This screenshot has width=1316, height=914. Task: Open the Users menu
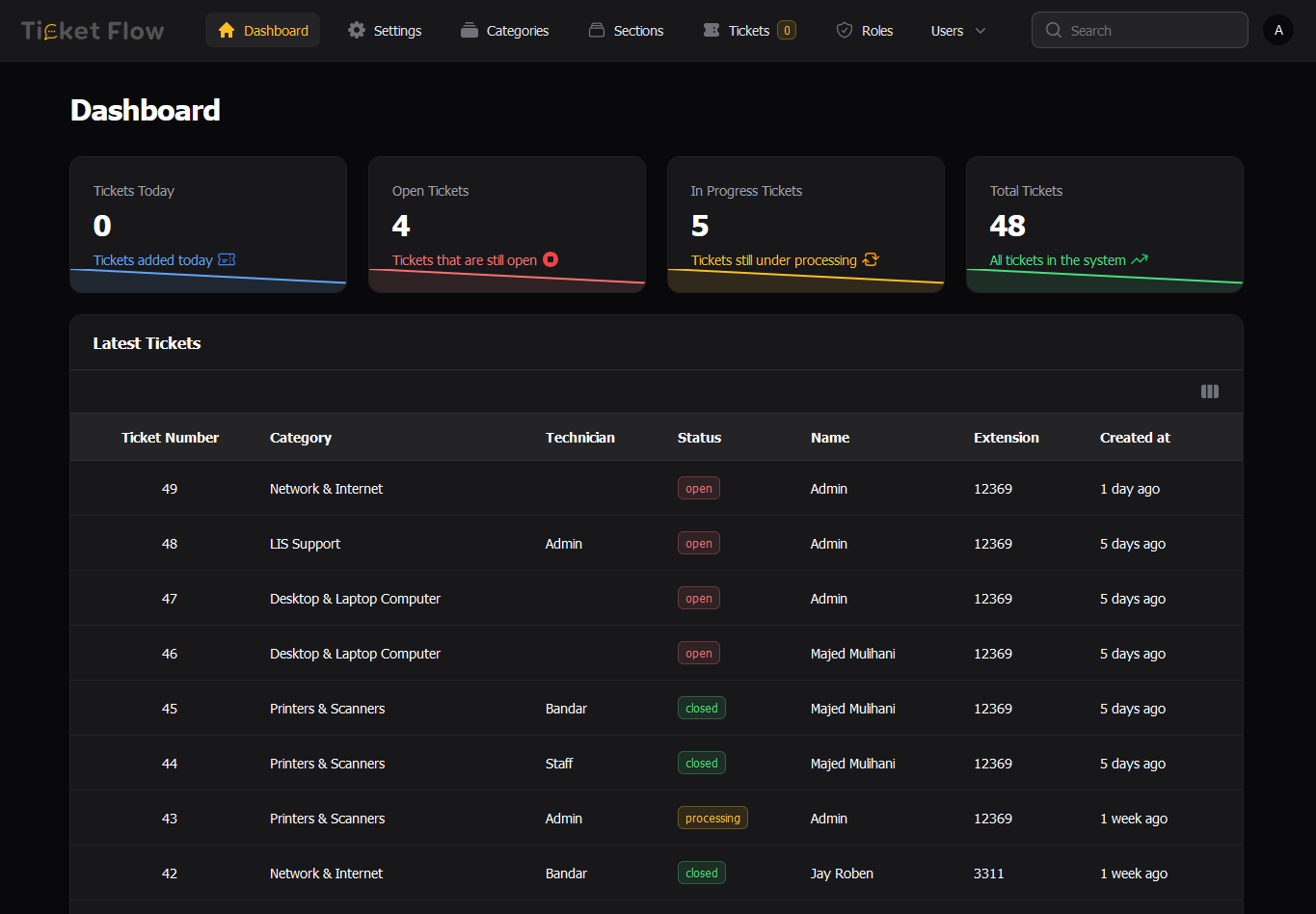pyautogui.click(x=958, y=30)
